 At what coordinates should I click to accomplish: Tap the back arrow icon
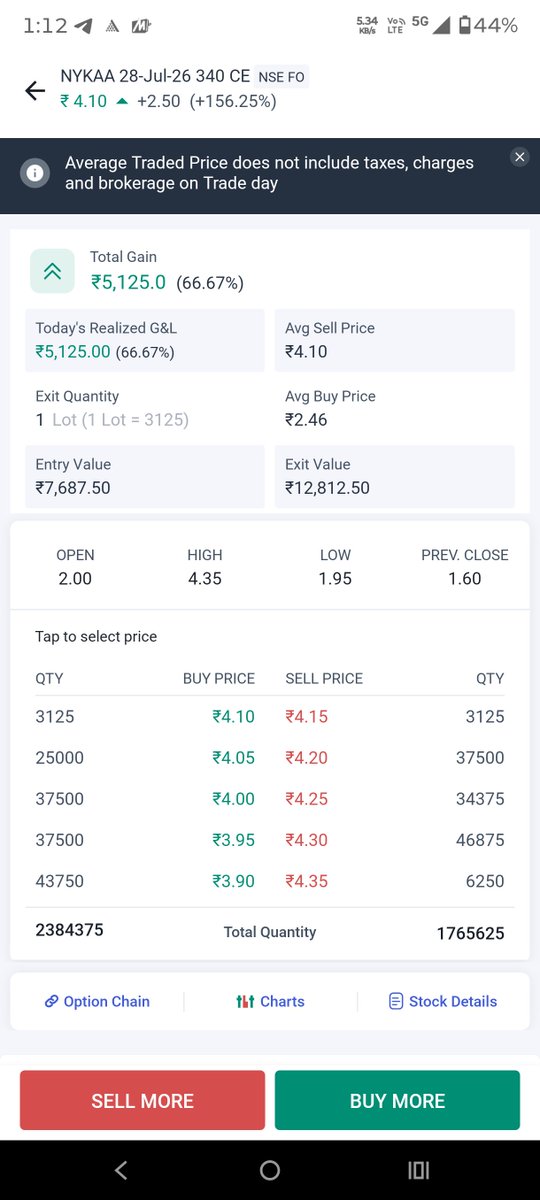click(35, 91)
